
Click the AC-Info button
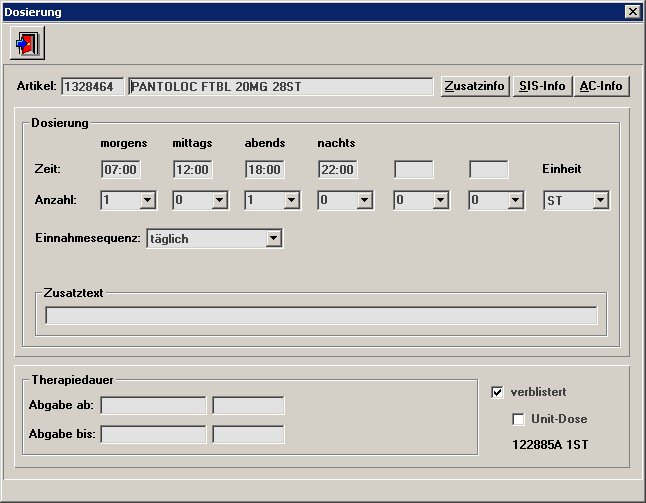[601, 86]
